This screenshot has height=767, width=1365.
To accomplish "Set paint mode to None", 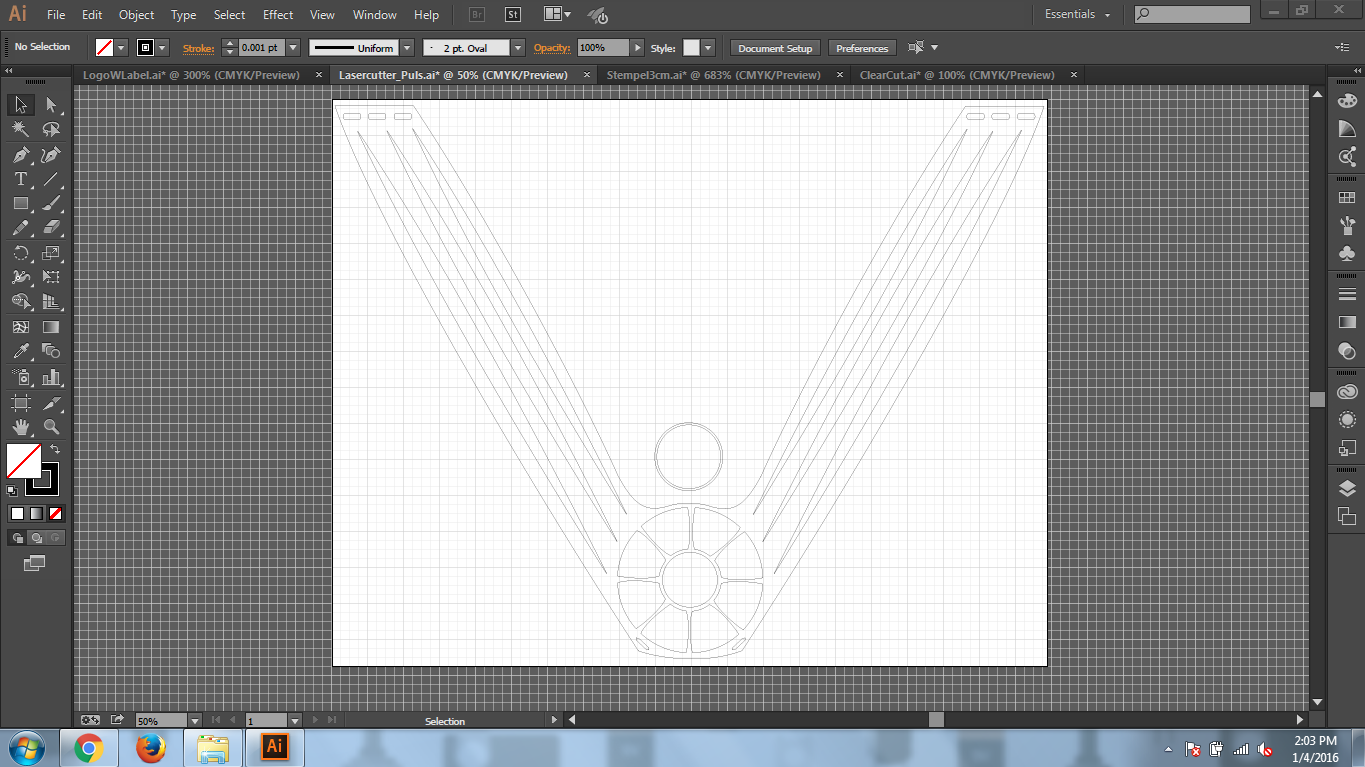I will (56, 513).
